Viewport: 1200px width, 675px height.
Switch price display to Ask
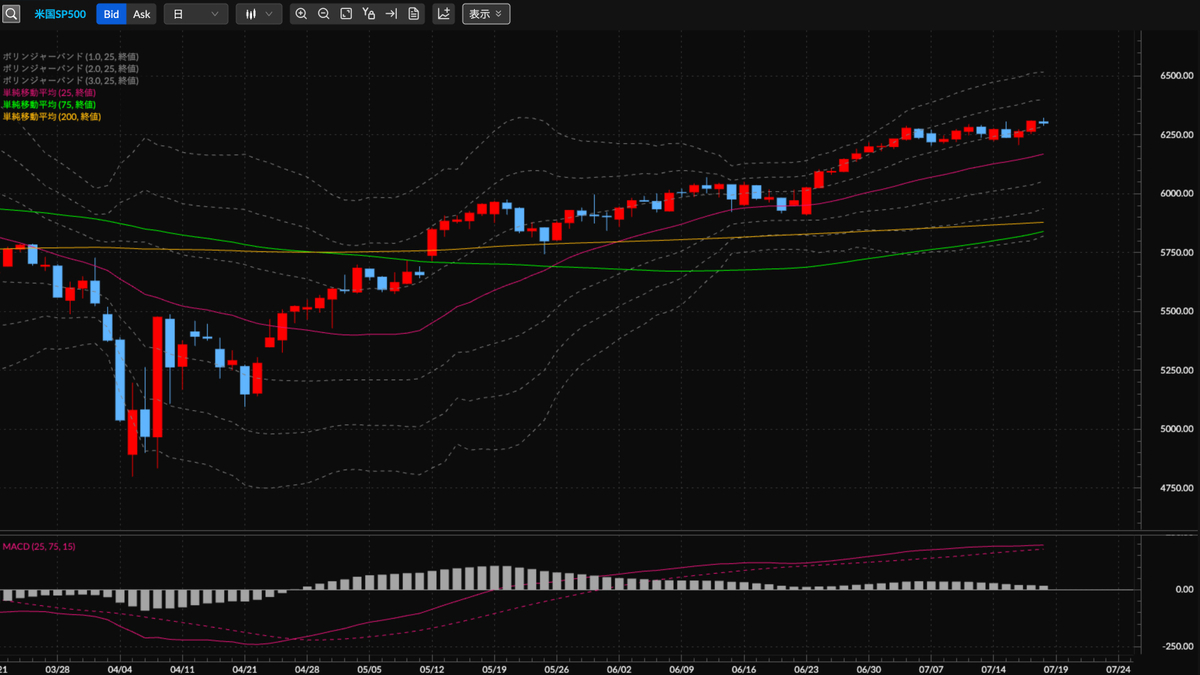142,14
